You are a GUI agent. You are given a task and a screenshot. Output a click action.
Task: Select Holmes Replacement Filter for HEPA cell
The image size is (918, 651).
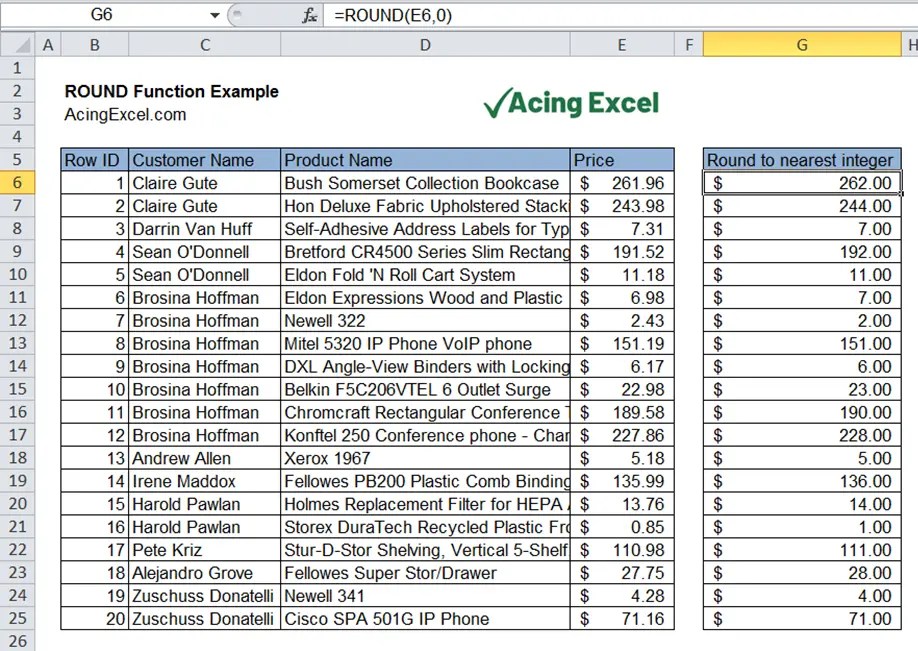425,503
